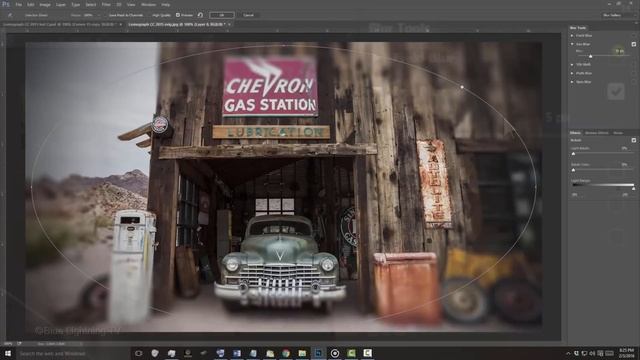Click the Light Range white slider handle
The image size is (640, 360).
(x=633, y=188)
